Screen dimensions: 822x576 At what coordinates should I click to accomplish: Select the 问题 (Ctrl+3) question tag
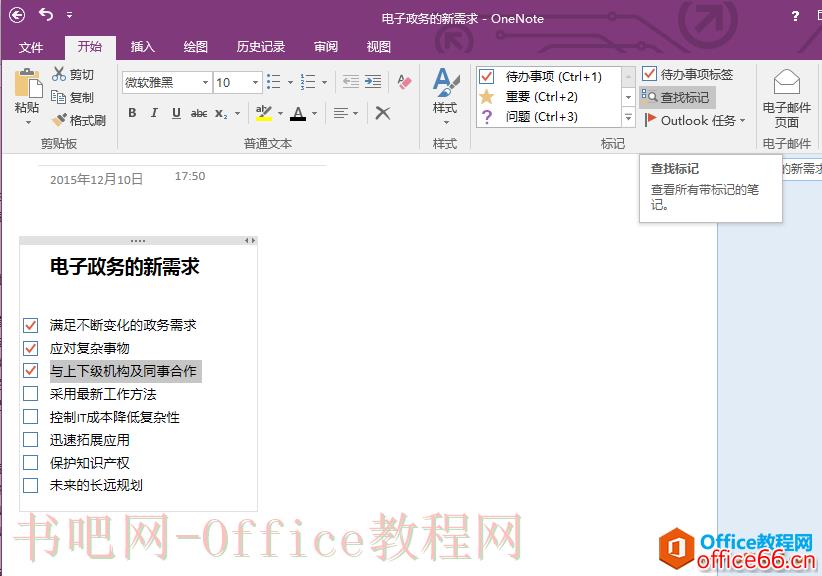pyautogui.click(x=549, y=116)
